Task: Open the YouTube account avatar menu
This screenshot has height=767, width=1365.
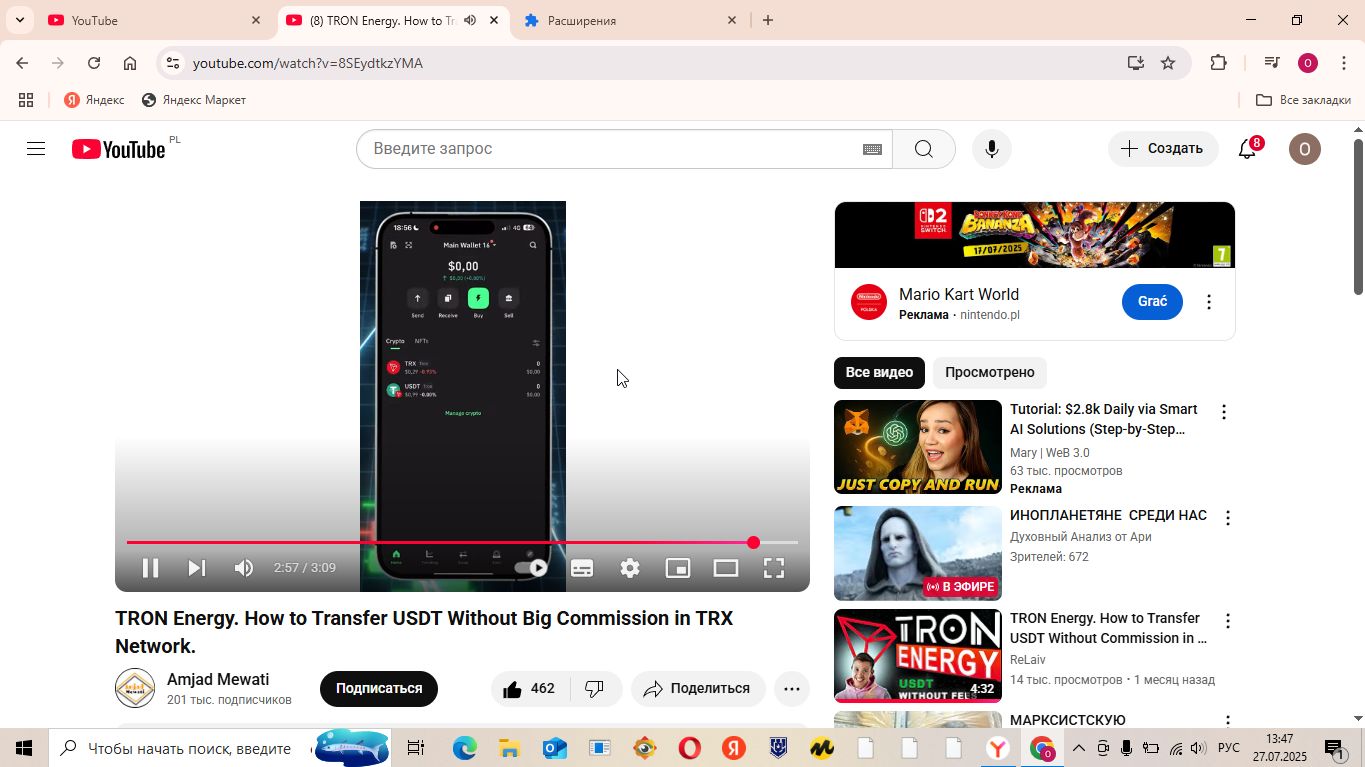Action: click(1304, 149)
